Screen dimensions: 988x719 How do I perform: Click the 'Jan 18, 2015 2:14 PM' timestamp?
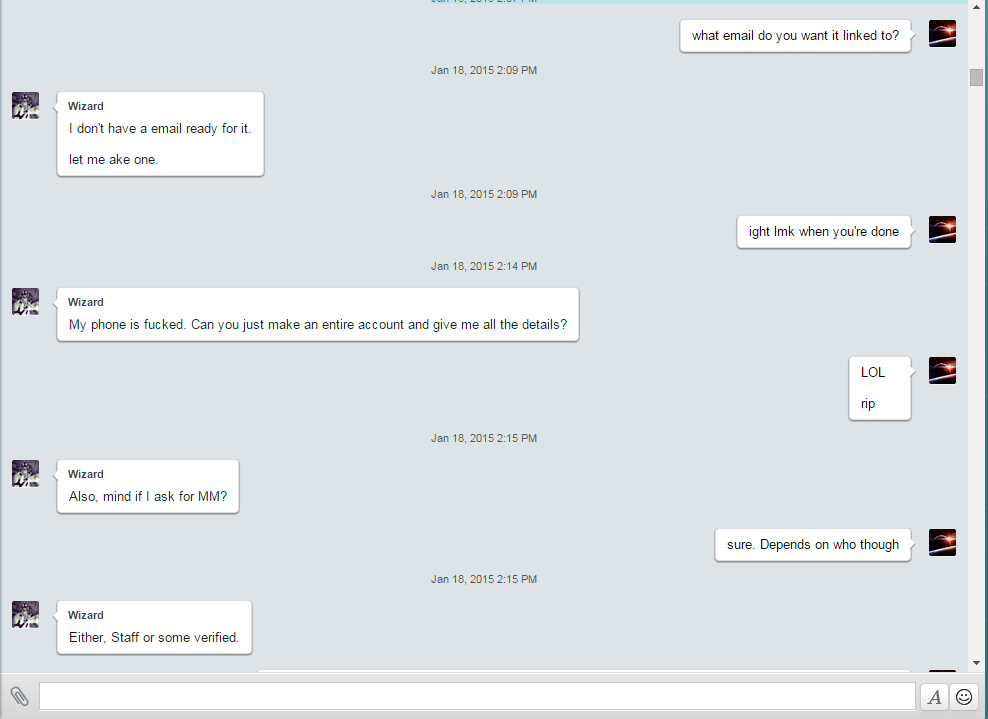tap(484, 267)
